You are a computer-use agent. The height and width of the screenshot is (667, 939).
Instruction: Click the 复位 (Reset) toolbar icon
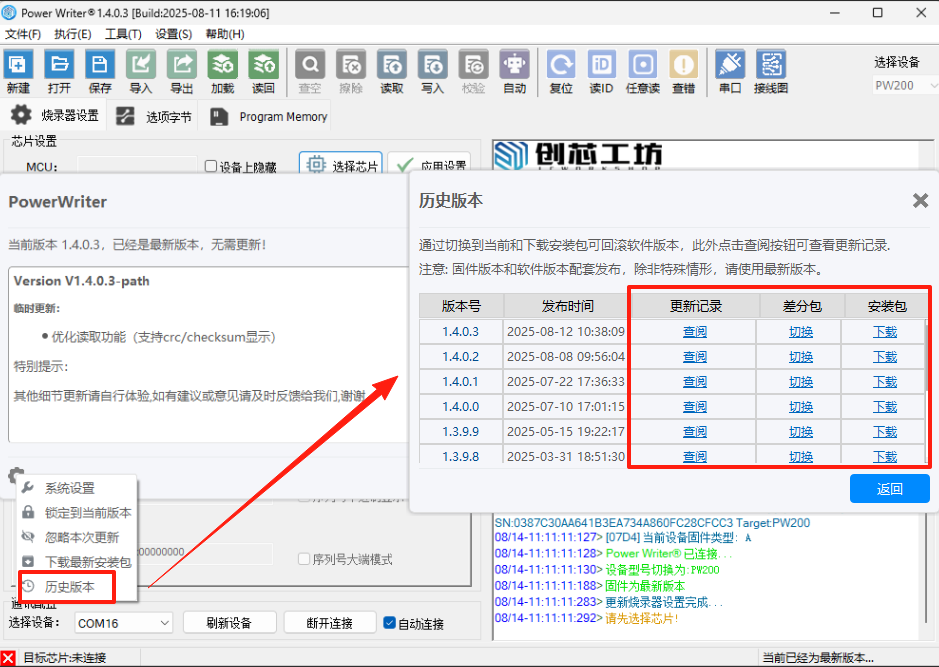click(561, 64)
